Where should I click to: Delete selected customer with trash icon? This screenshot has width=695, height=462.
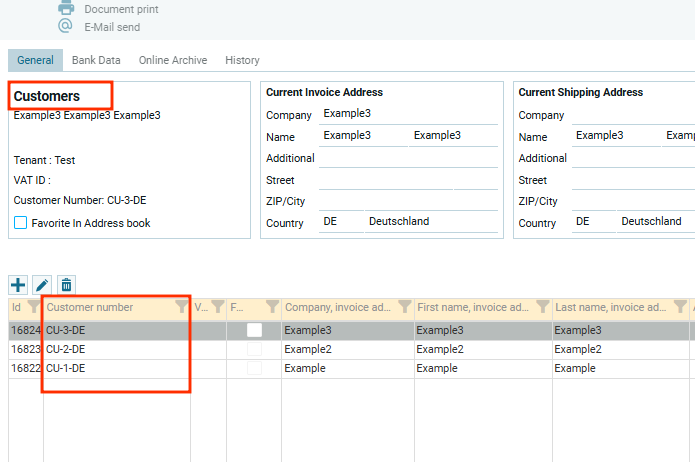pos(66,286)
